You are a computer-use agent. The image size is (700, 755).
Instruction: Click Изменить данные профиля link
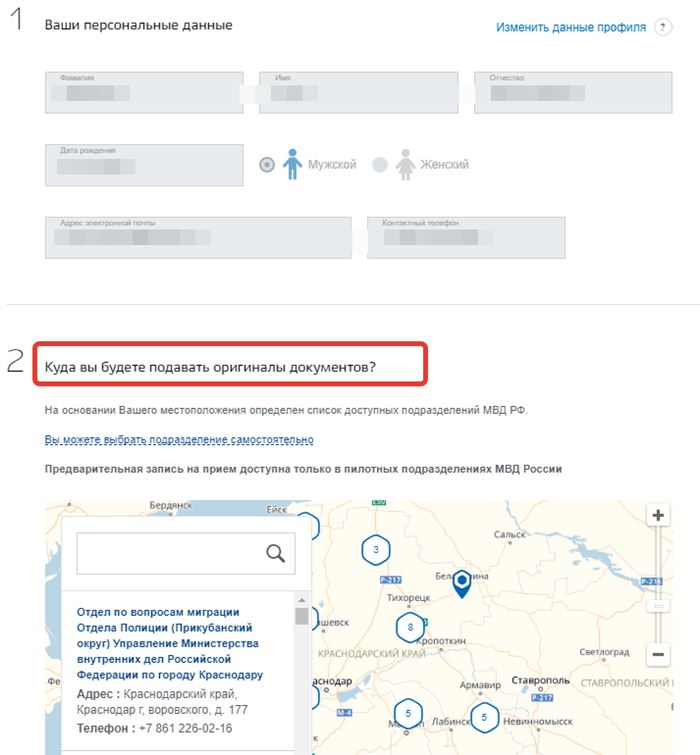571,27
